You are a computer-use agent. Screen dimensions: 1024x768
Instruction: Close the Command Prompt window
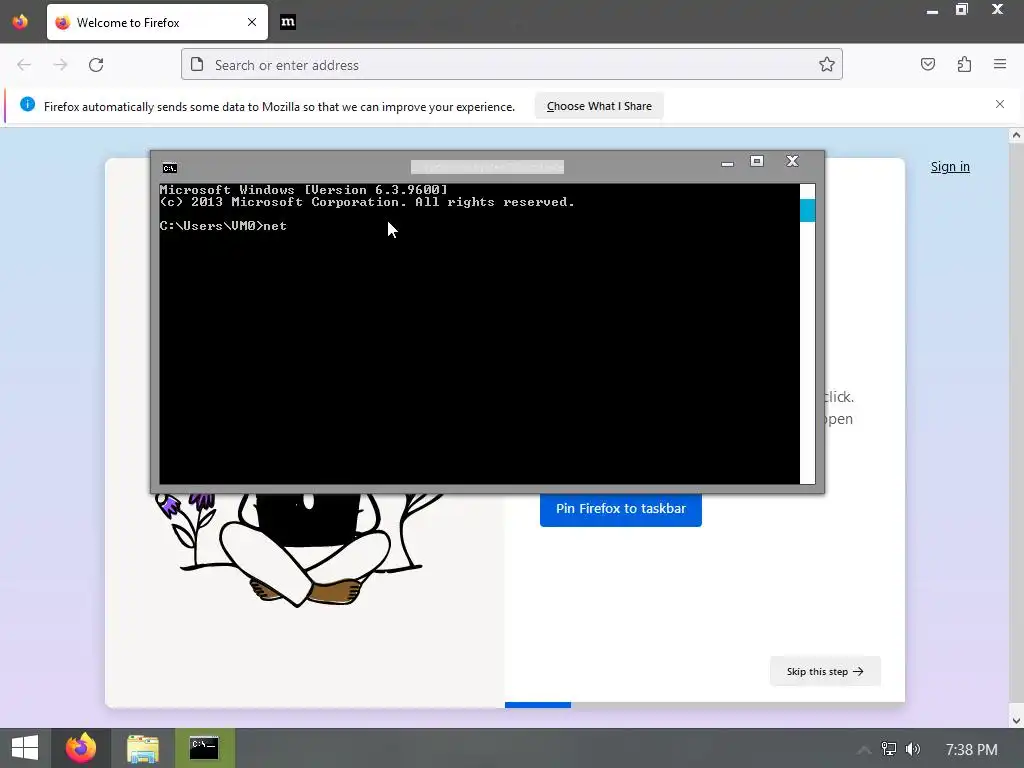792,161
